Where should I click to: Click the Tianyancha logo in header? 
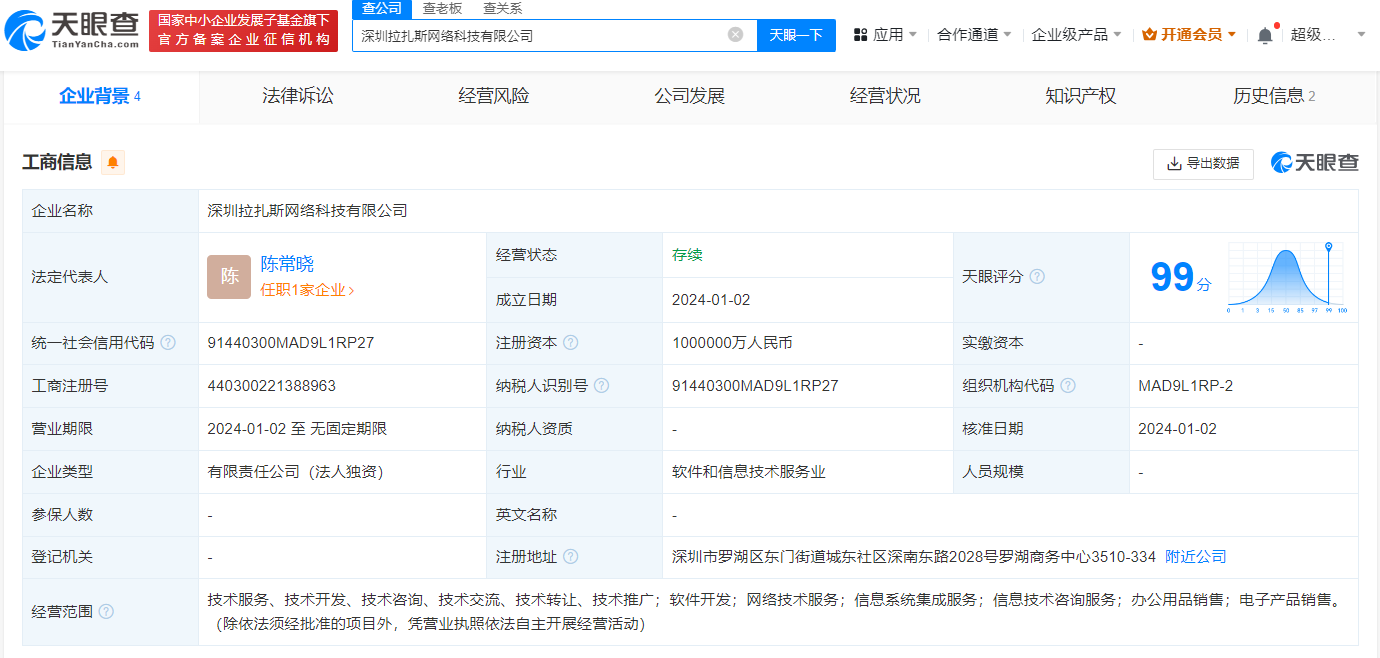tap(72, 31)
